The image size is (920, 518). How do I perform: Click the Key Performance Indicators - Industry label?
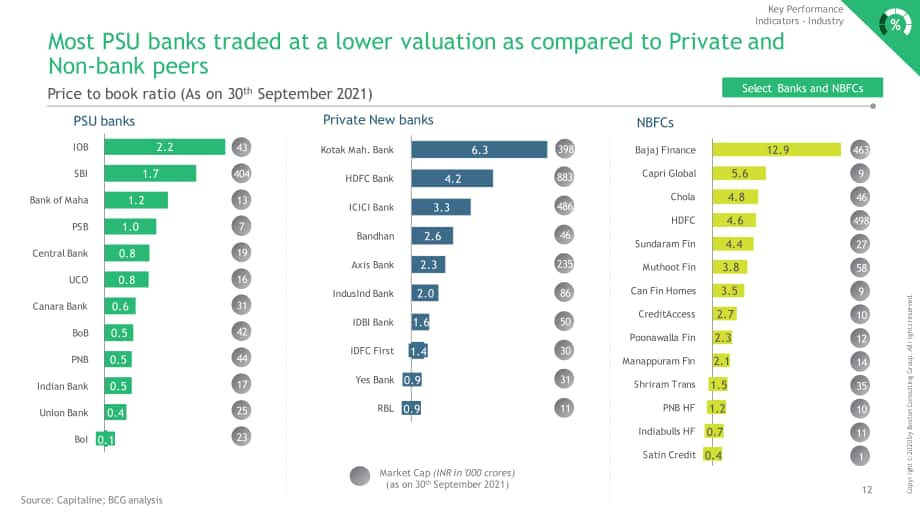[800, 15]
